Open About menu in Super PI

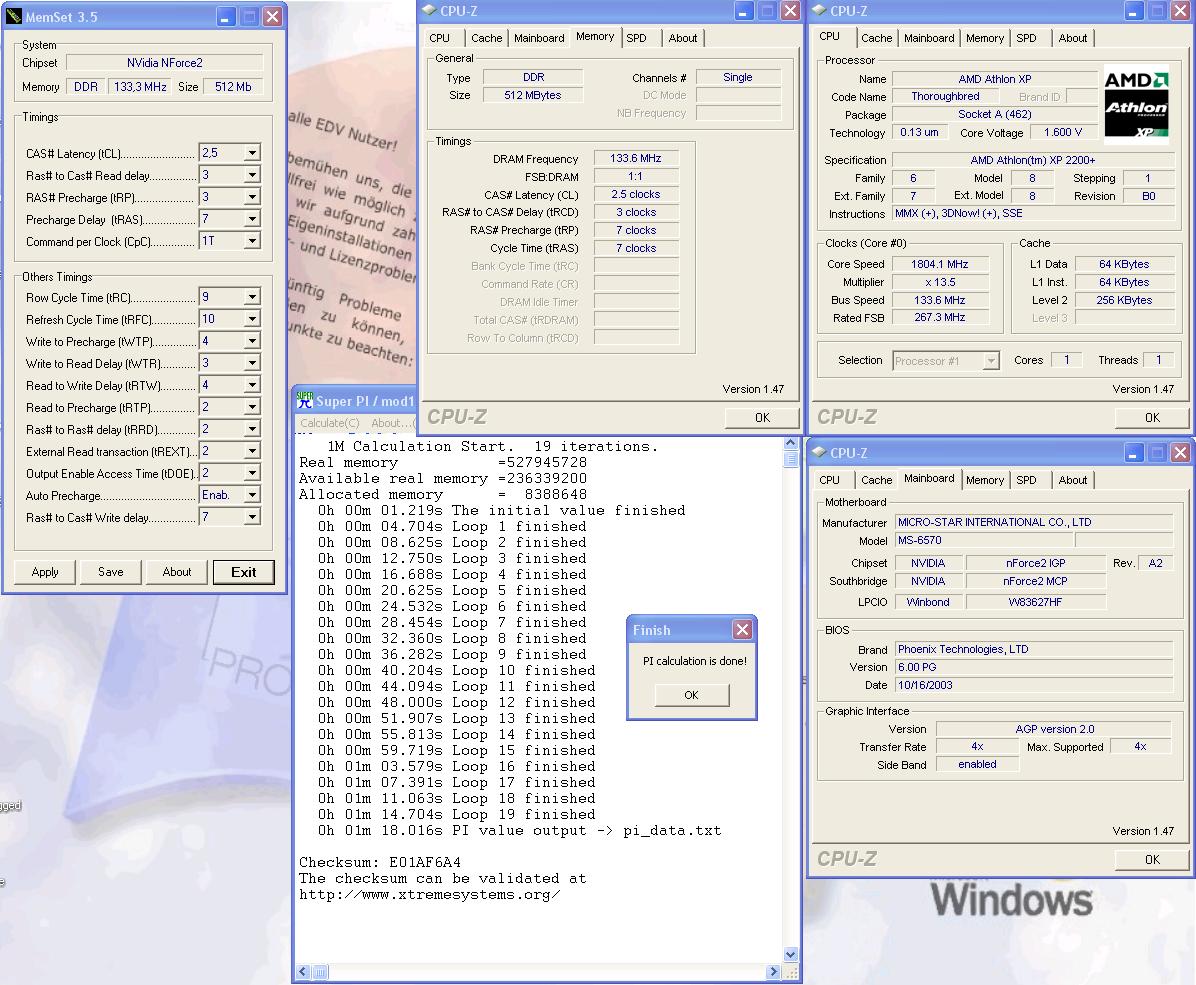click(x=390, y=423)
